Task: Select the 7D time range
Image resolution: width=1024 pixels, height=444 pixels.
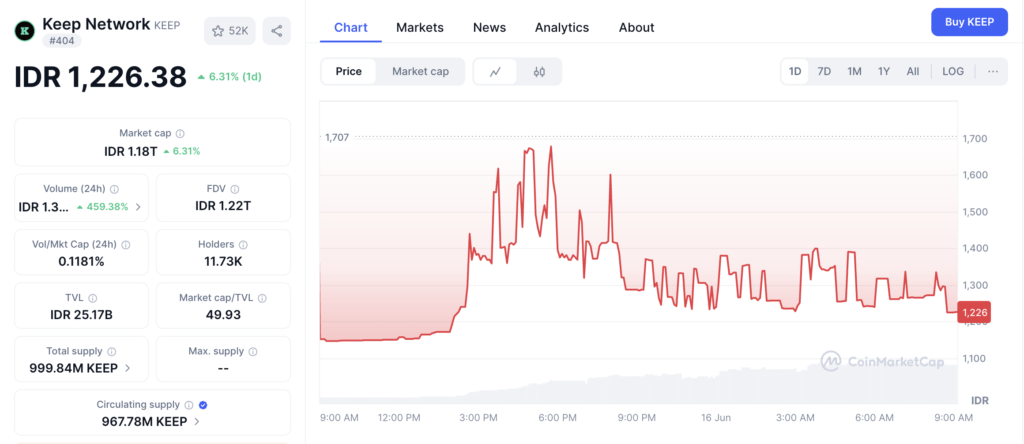Action: [x=824, y=72]
